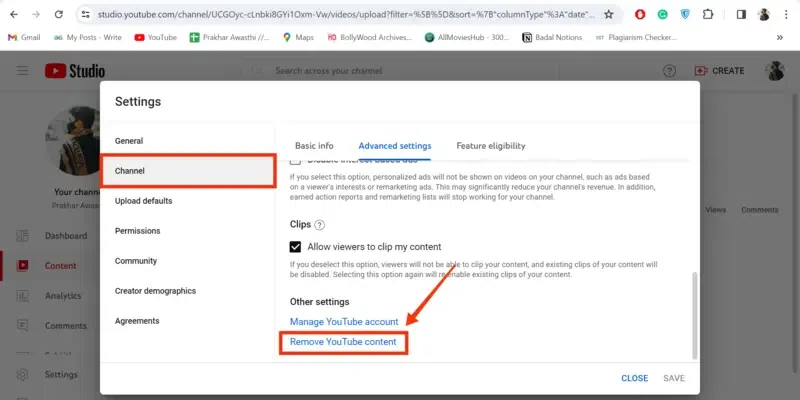Open AllMoviesHub bookmark
The height and width of the screenshot is (400, 800).
coord(467,37)
